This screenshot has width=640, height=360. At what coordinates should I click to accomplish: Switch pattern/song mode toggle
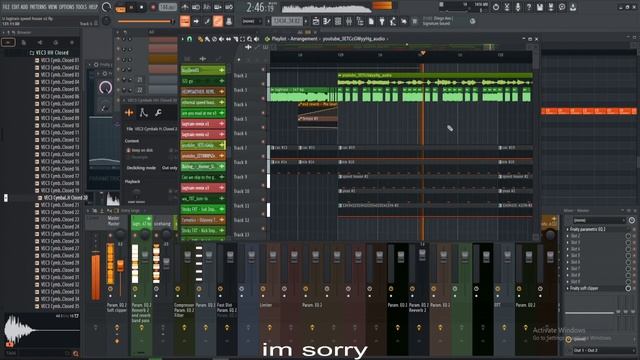pyautogui.click(x=120, y=8)
